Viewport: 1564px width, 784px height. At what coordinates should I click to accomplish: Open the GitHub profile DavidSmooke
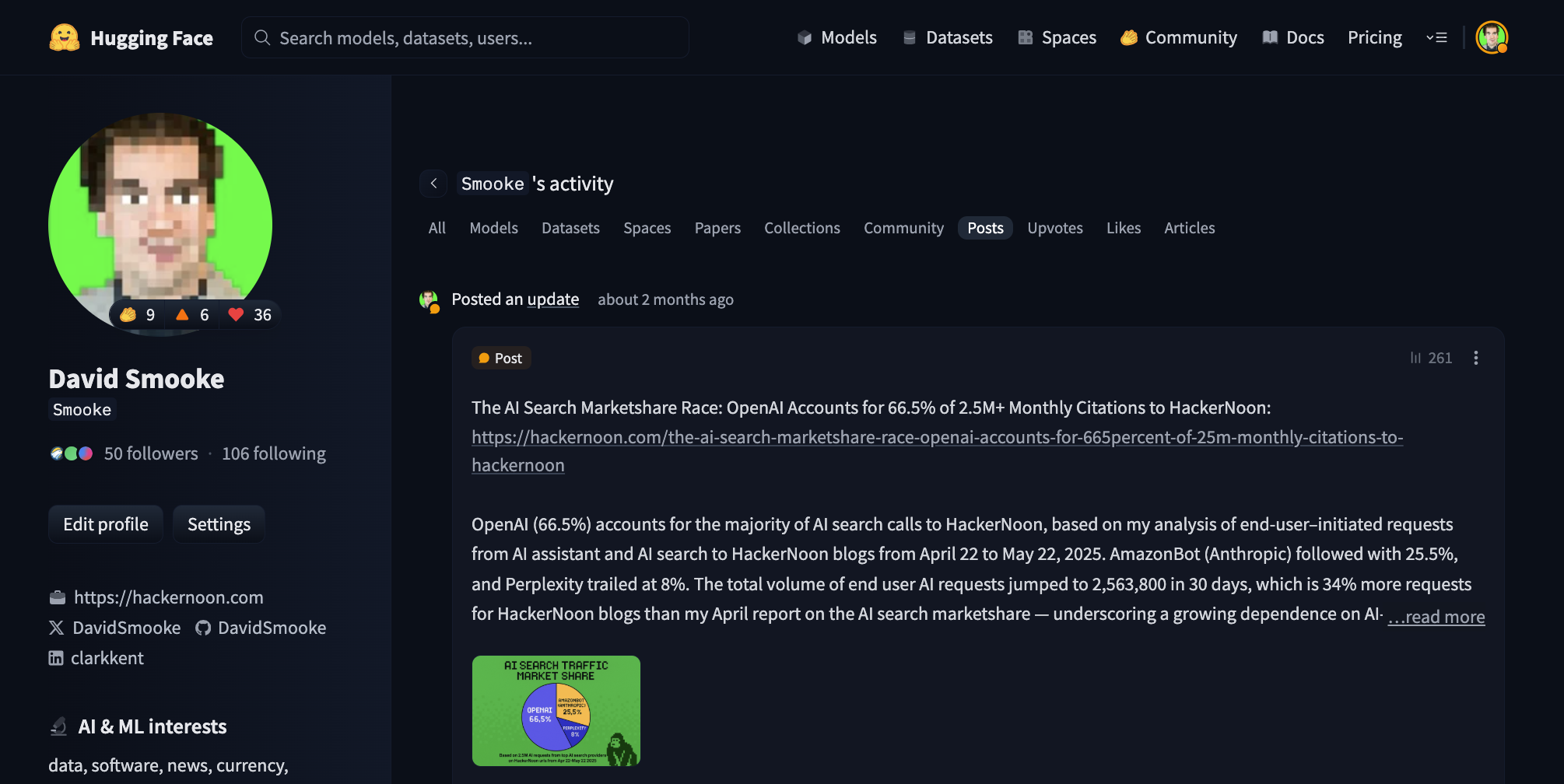(261, 628)
